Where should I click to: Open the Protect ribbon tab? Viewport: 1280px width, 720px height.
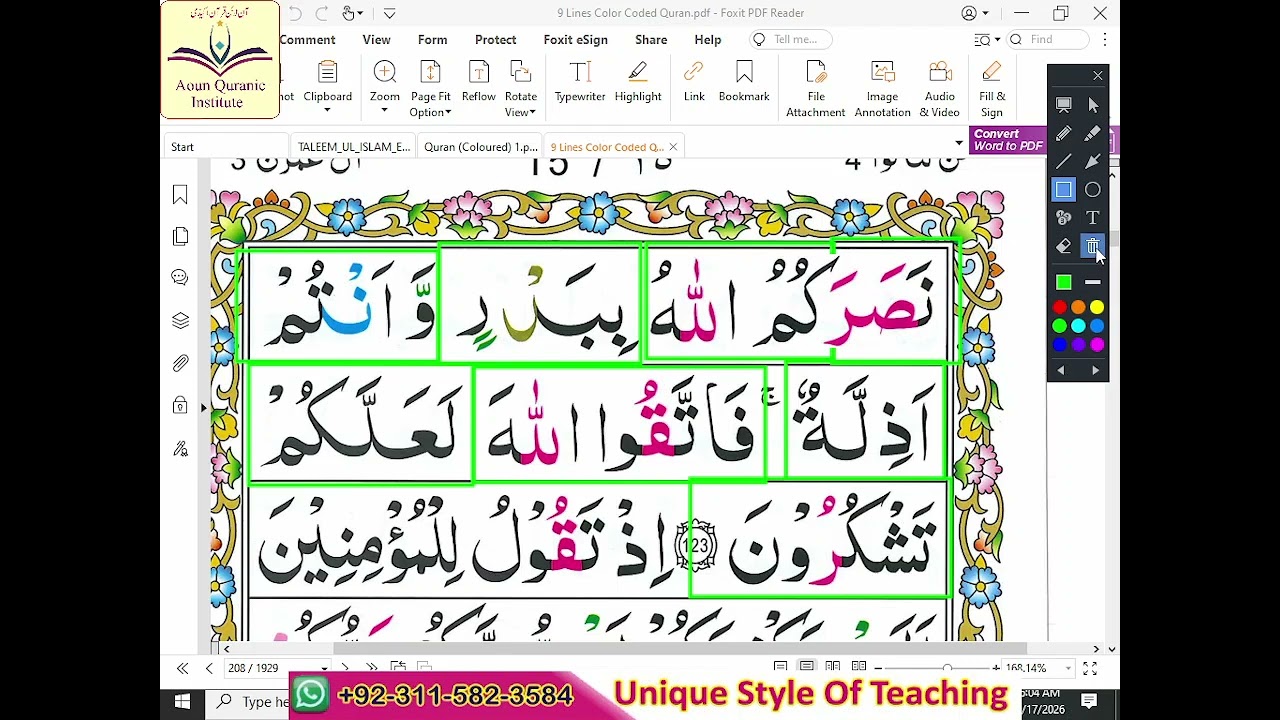(495, 40)
